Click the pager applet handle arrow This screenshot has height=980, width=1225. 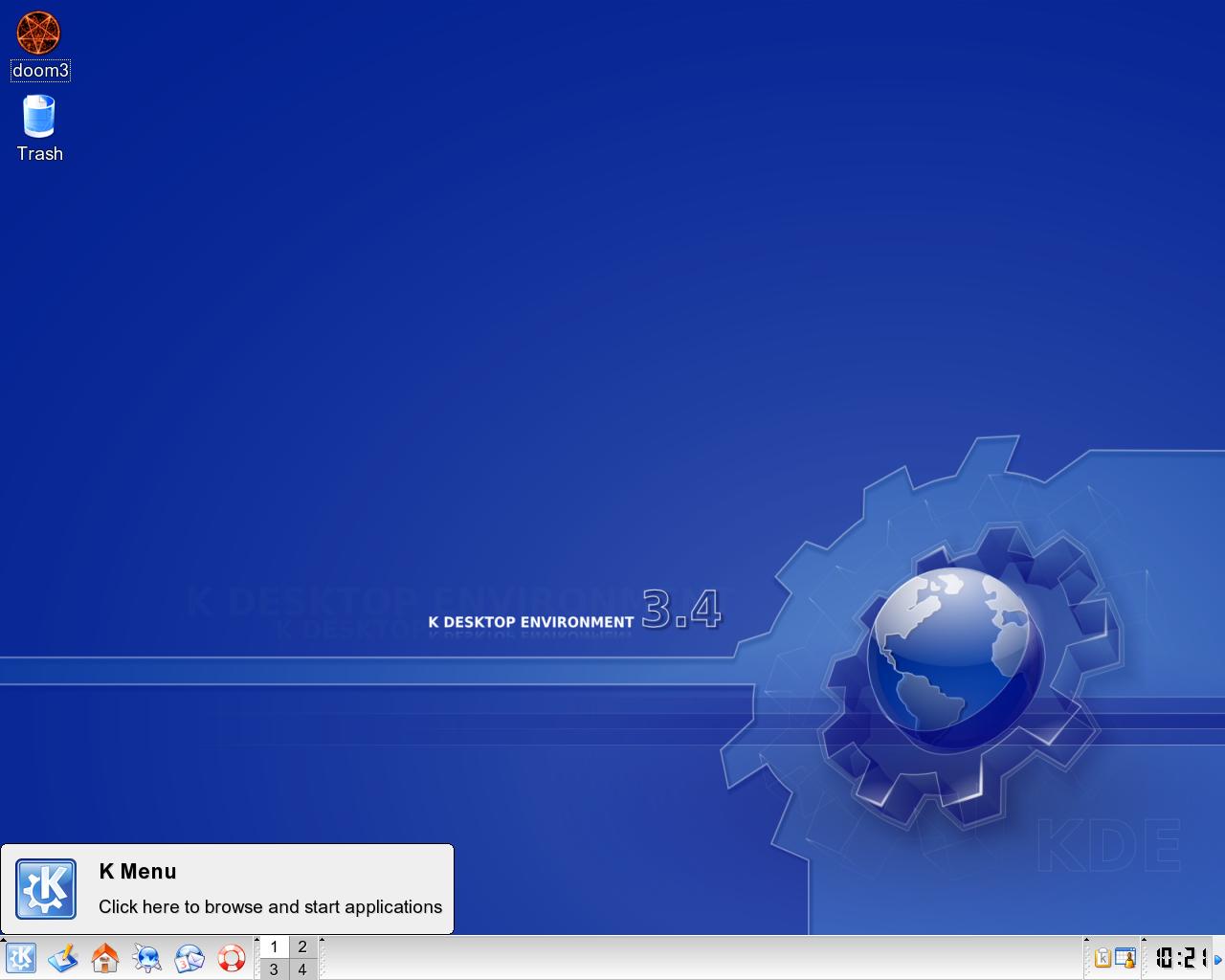pos(256,940)
